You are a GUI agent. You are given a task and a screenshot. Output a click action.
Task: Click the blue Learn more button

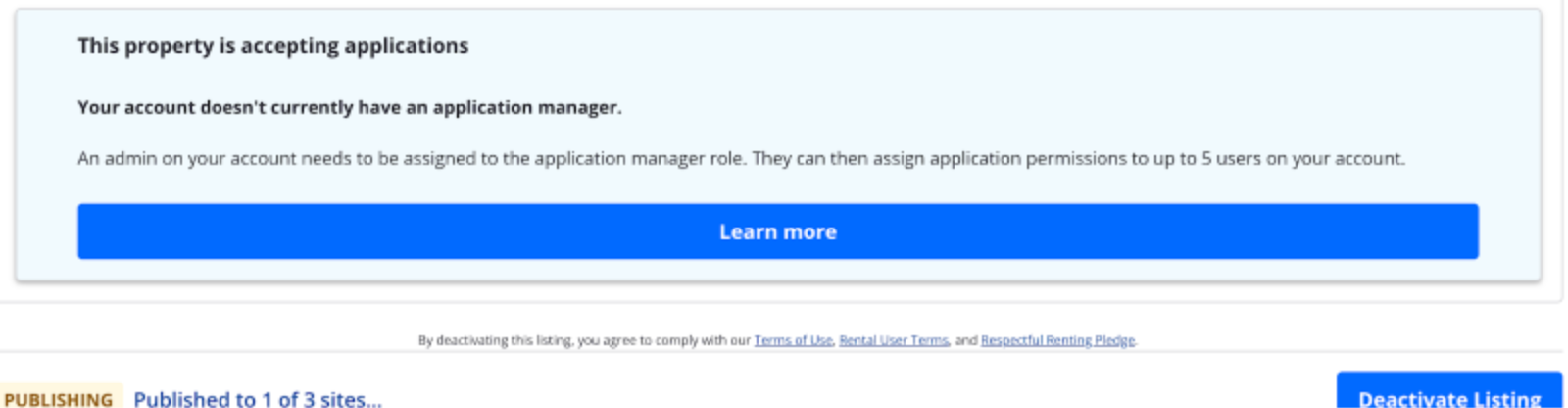coord(778,231)
